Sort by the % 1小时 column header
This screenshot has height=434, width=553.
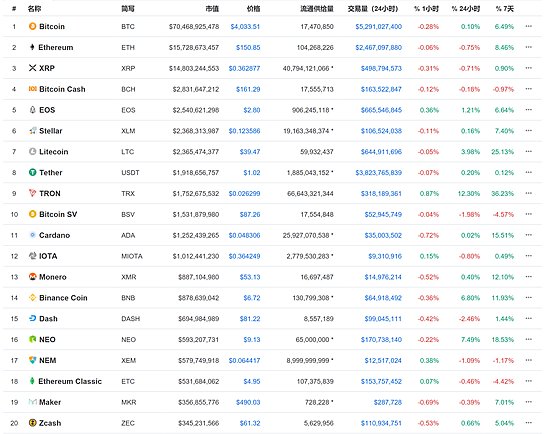pos(426,8)
